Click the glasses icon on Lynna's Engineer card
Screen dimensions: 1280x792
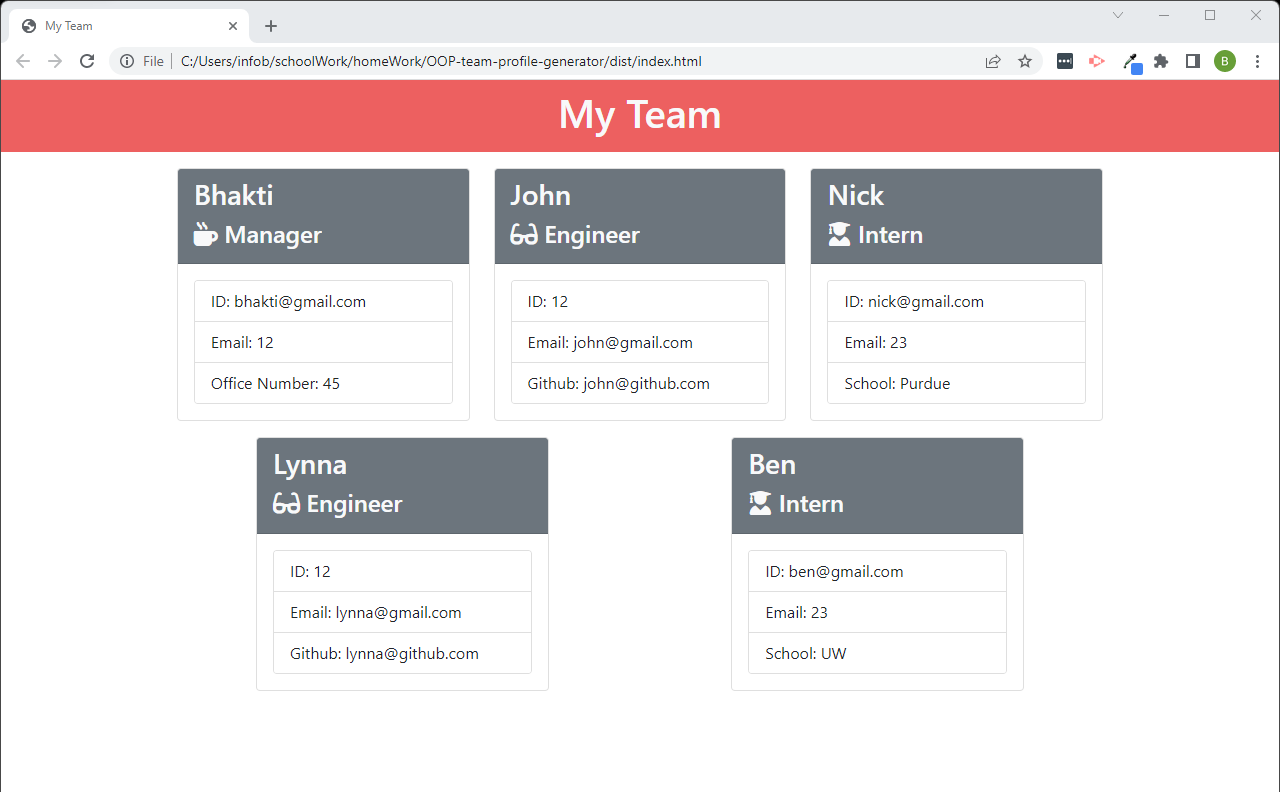(x=285, y=503)
